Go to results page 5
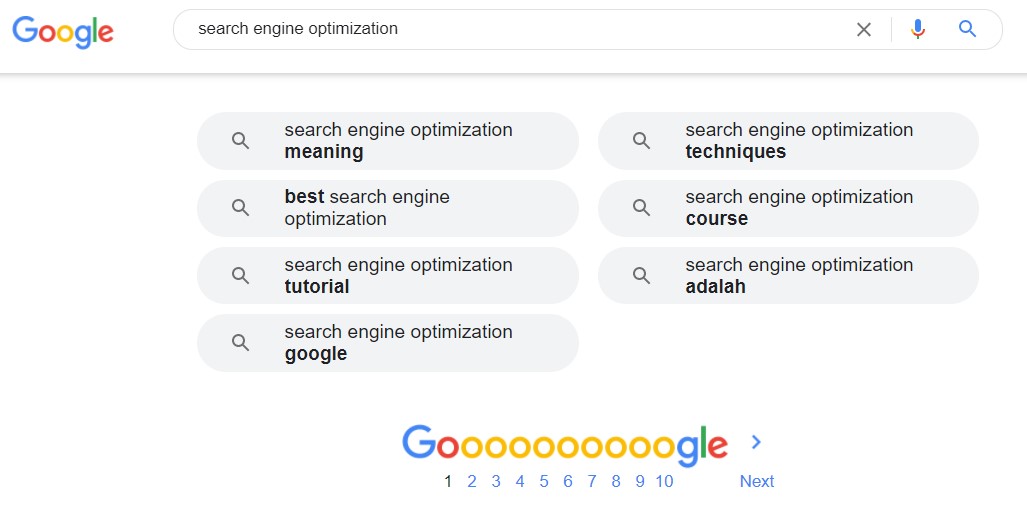The image size is (1027, 526). [x=544, y=481]
